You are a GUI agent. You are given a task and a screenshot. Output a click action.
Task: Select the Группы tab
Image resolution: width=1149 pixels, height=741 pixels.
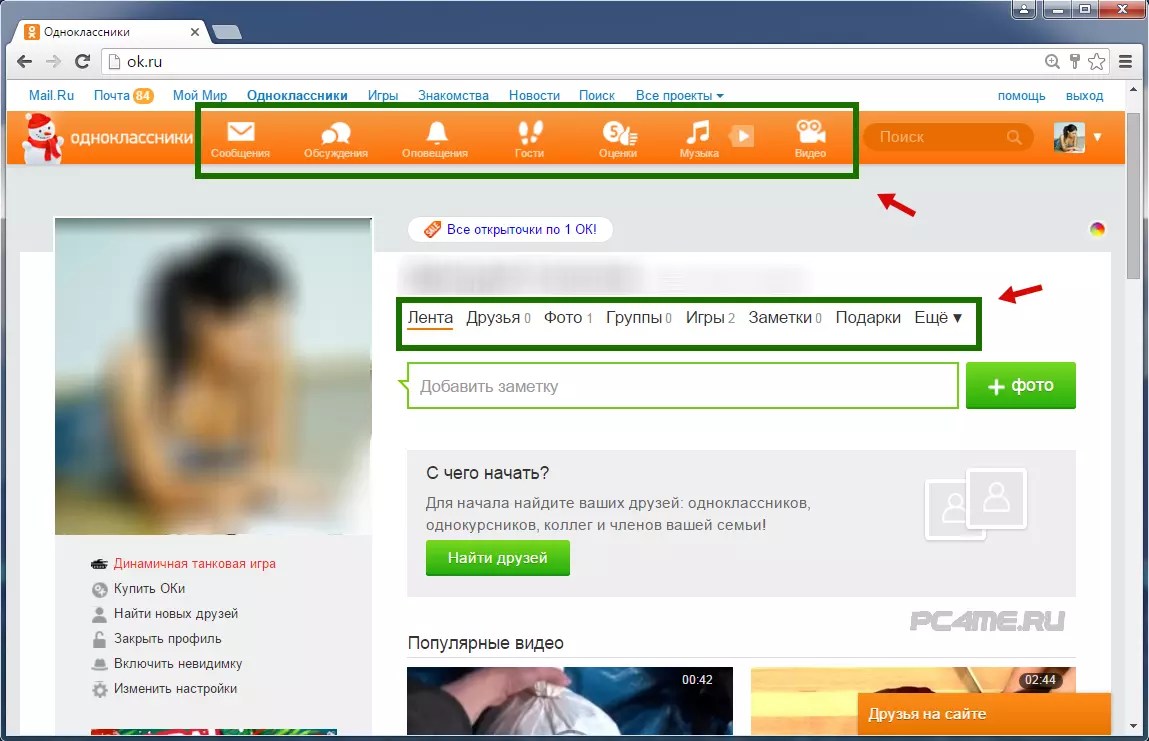pos(638,318)
